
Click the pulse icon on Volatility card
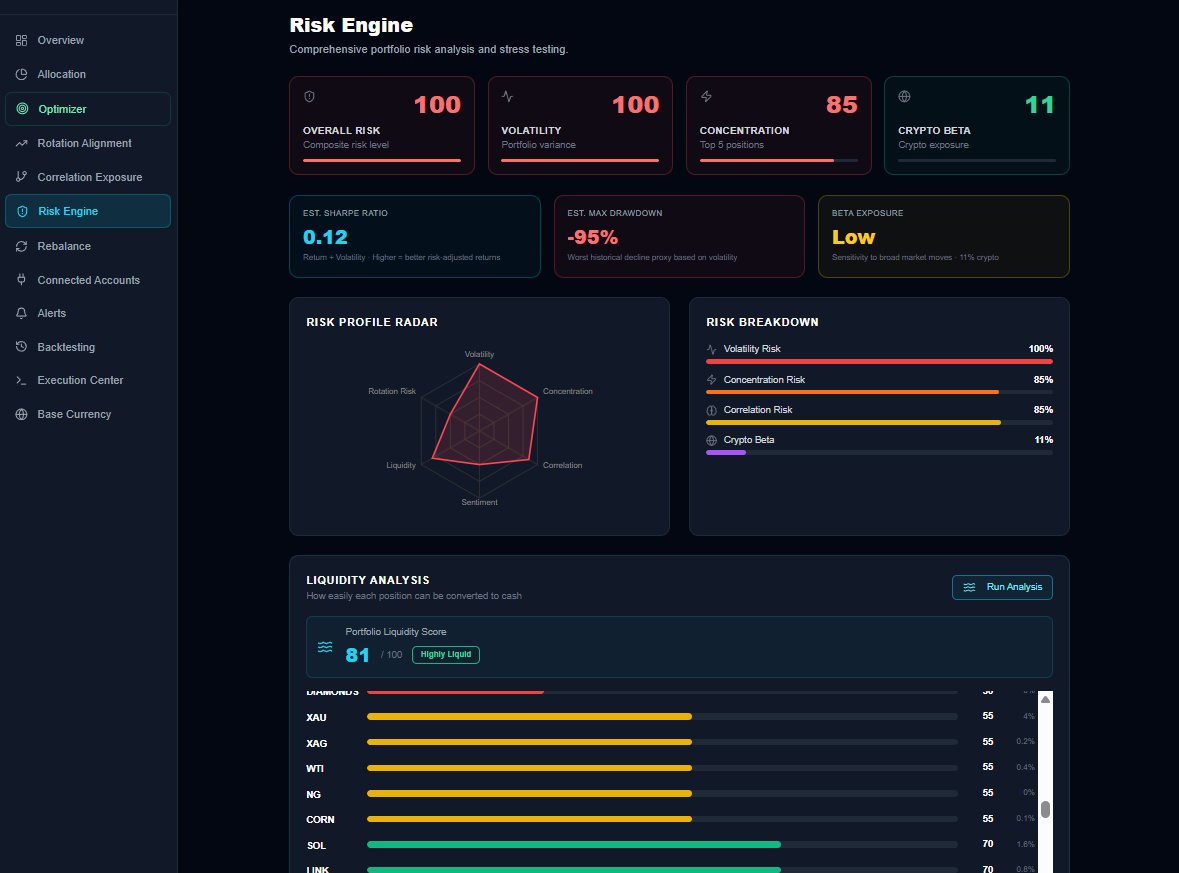click(x=508, y=96)
